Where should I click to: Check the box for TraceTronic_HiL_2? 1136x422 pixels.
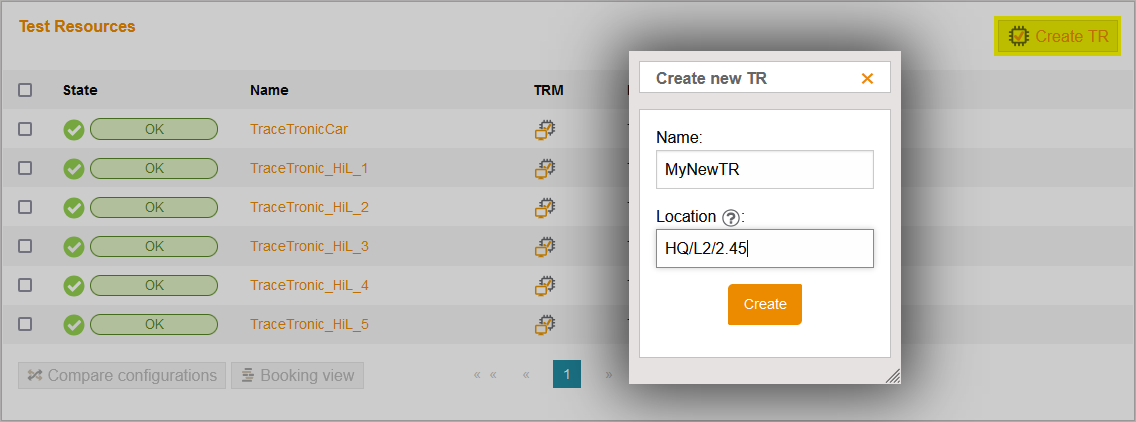pyautogui.click(x=25, y=207)
